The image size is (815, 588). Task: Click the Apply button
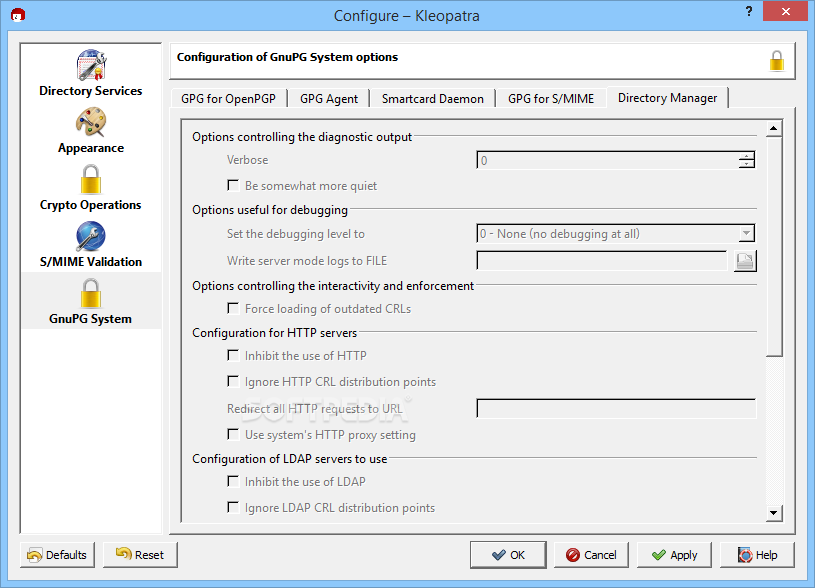675,555
